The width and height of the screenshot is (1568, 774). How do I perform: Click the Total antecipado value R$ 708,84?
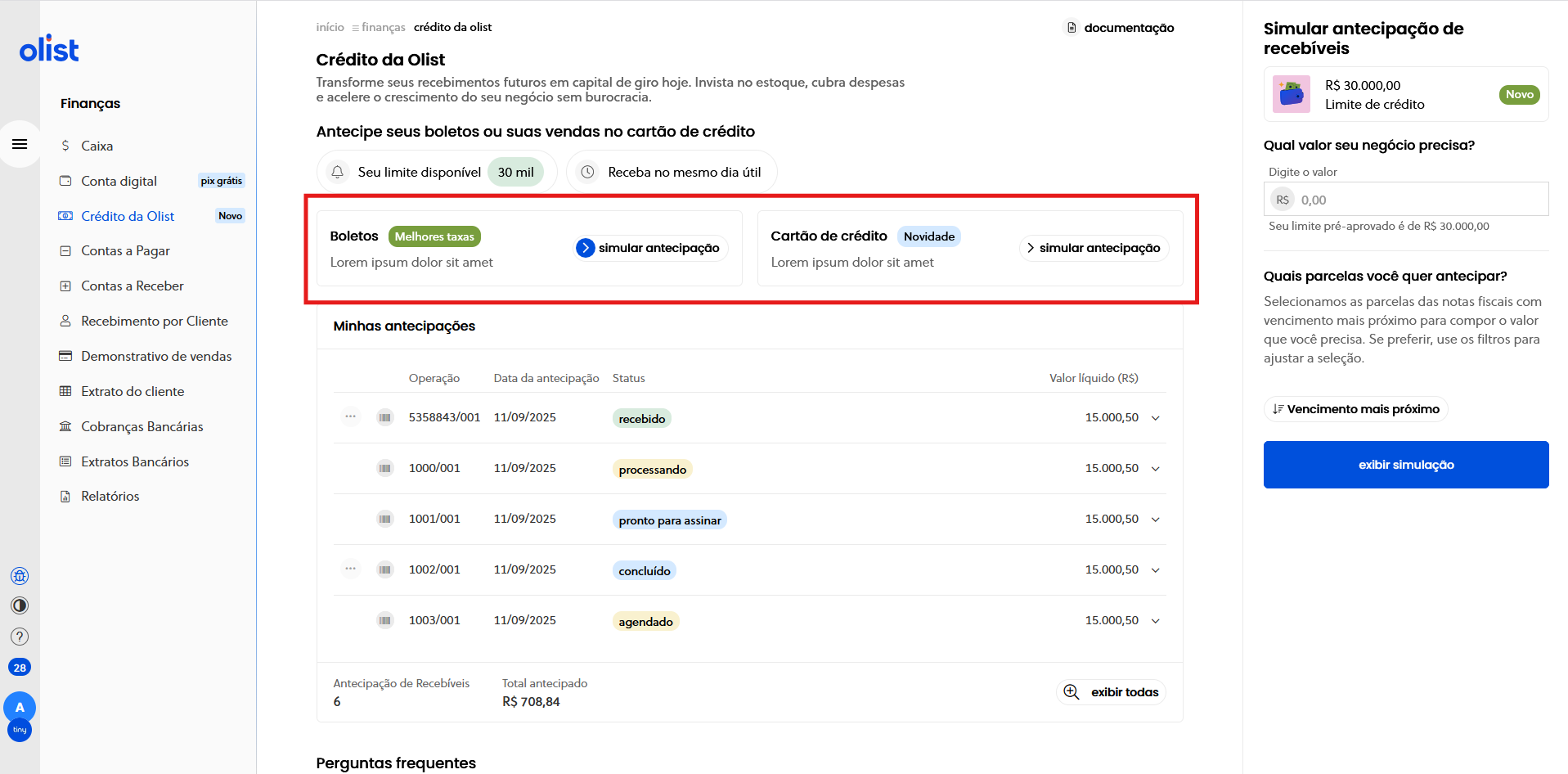pyautogui.click(x=531, y=701)
